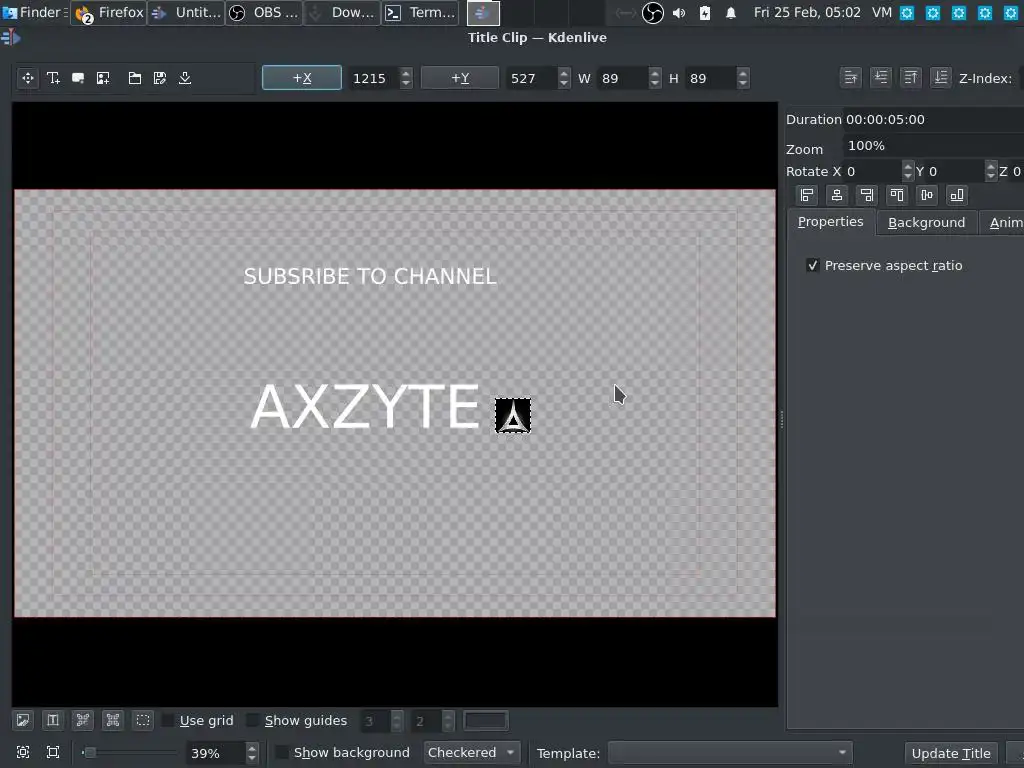
Task: Raise the object one level up
Action: click(850, 78)
